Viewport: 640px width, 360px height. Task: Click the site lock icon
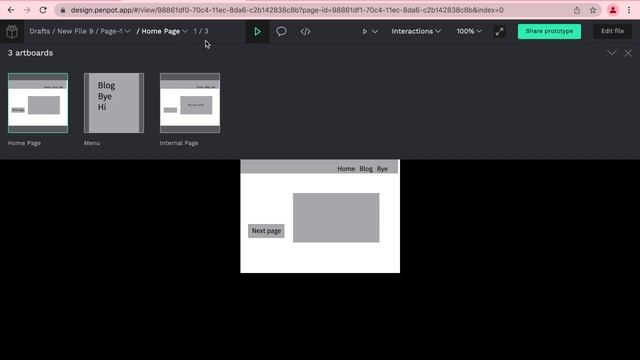pyautogui.click(x=62, y=10)
